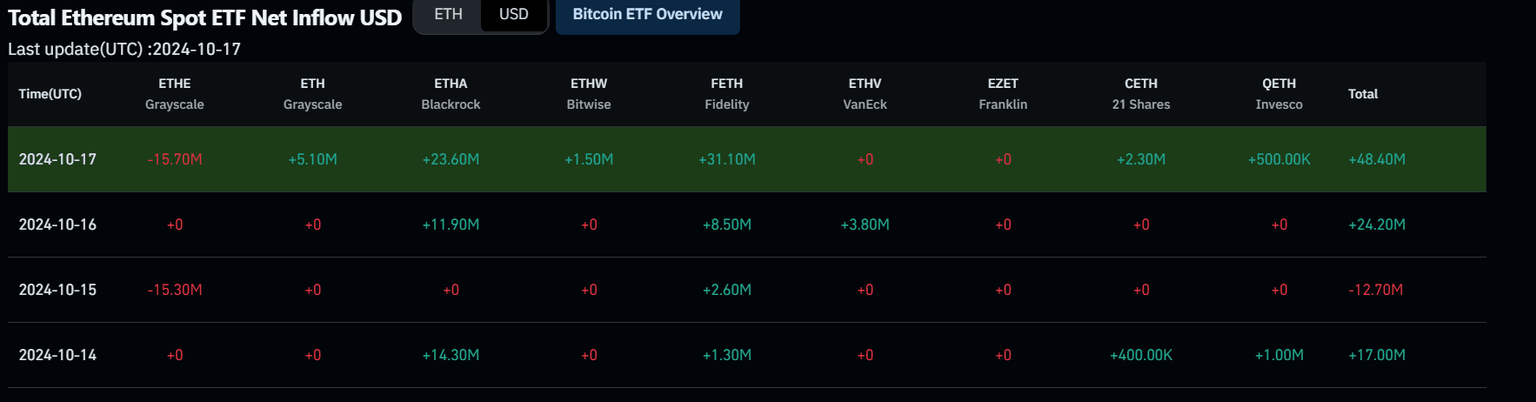
Task: Click the EZET Franklin column header
Action: (x=1003, y=94)
